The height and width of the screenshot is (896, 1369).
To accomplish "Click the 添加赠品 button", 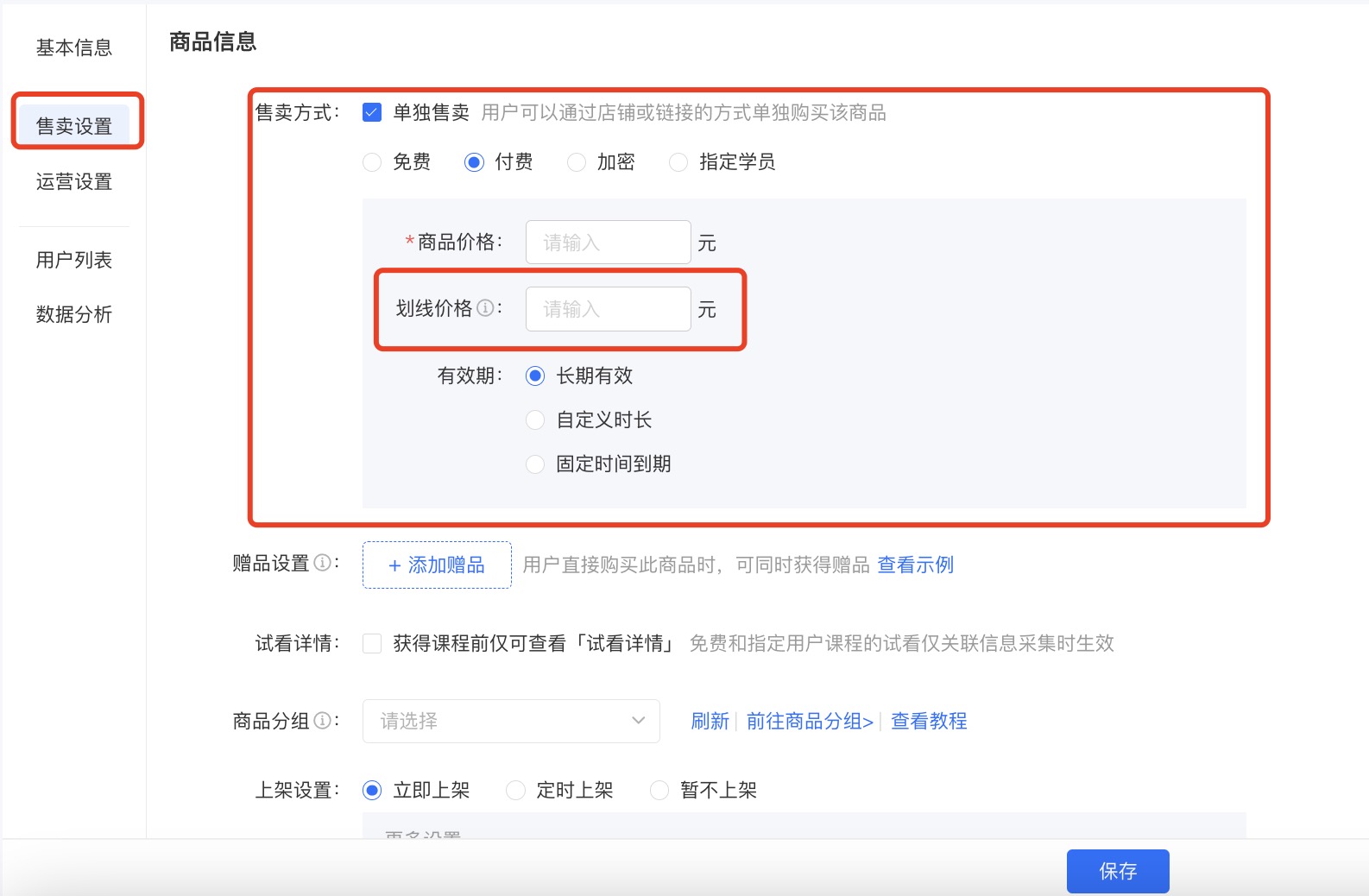I will tap(437, 565).
